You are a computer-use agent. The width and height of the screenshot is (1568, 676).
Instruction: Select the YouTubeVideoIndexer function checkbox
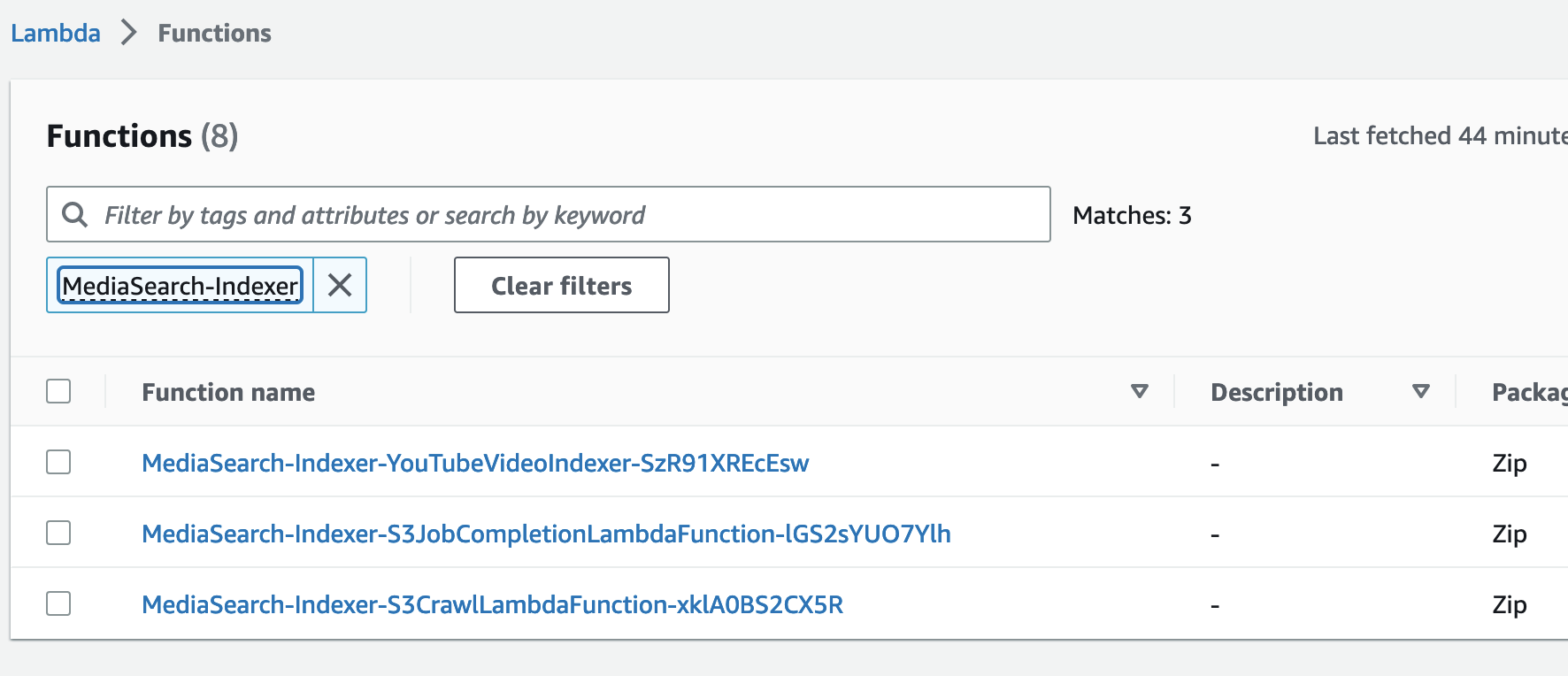click(x=58, y=462)
